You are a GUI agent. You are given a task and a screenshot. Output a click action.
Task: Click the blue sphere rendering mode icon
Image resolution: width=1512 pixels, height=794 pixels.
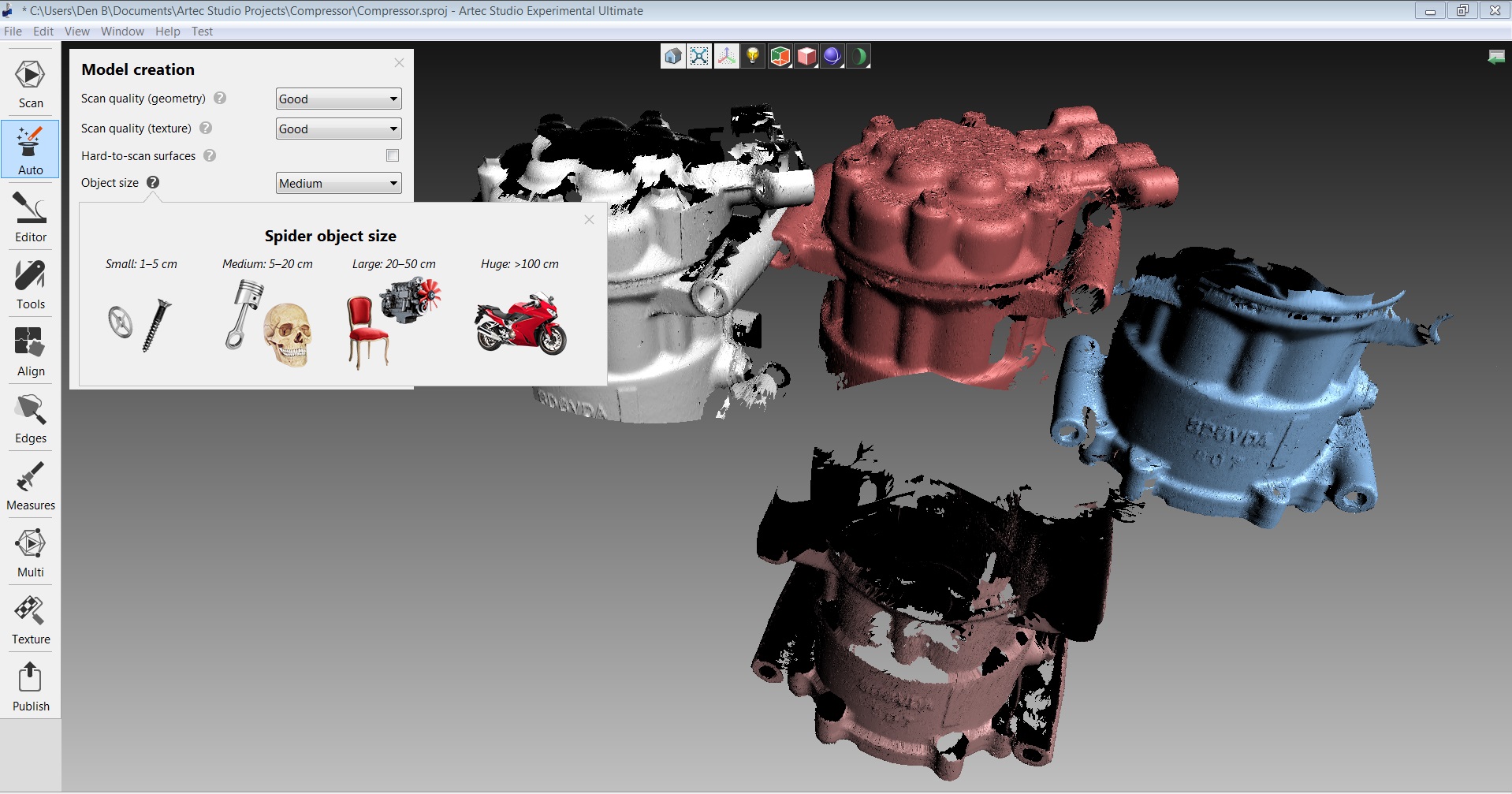tap(832, 56)
